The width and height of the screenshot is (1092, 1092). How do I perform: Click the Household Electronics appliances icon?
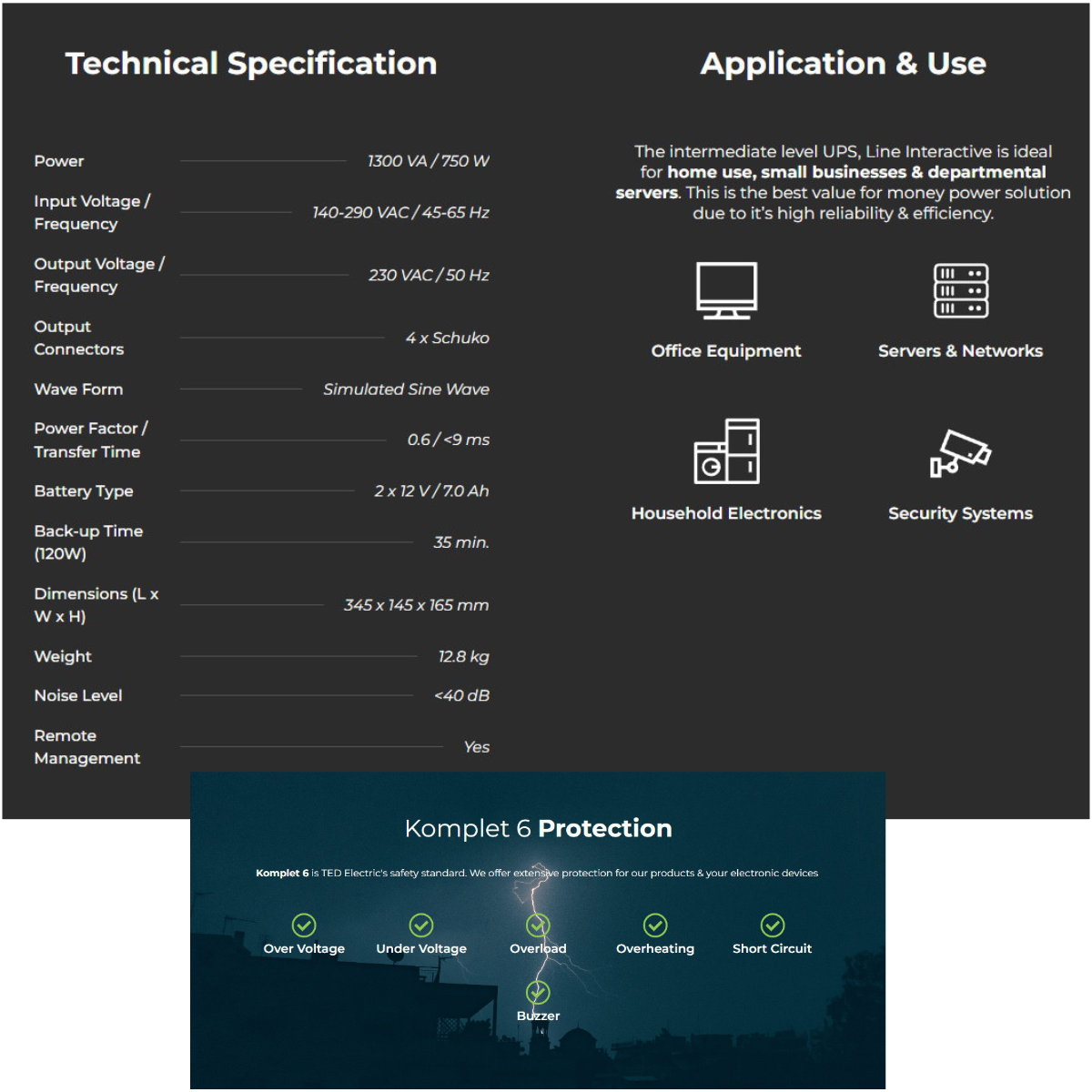[726, 451]
